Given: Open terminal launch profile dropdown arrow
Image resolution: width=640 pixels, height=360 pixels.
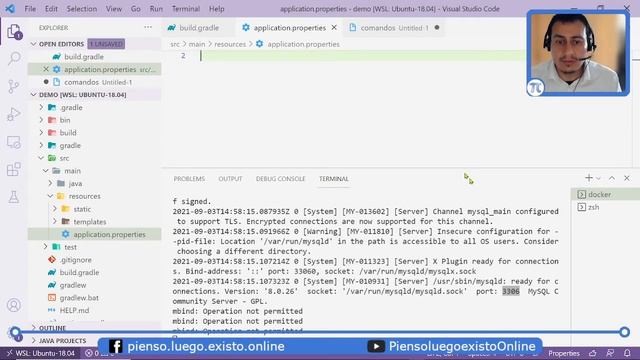Looking at the screenshot, I should [x=598, y=178].
